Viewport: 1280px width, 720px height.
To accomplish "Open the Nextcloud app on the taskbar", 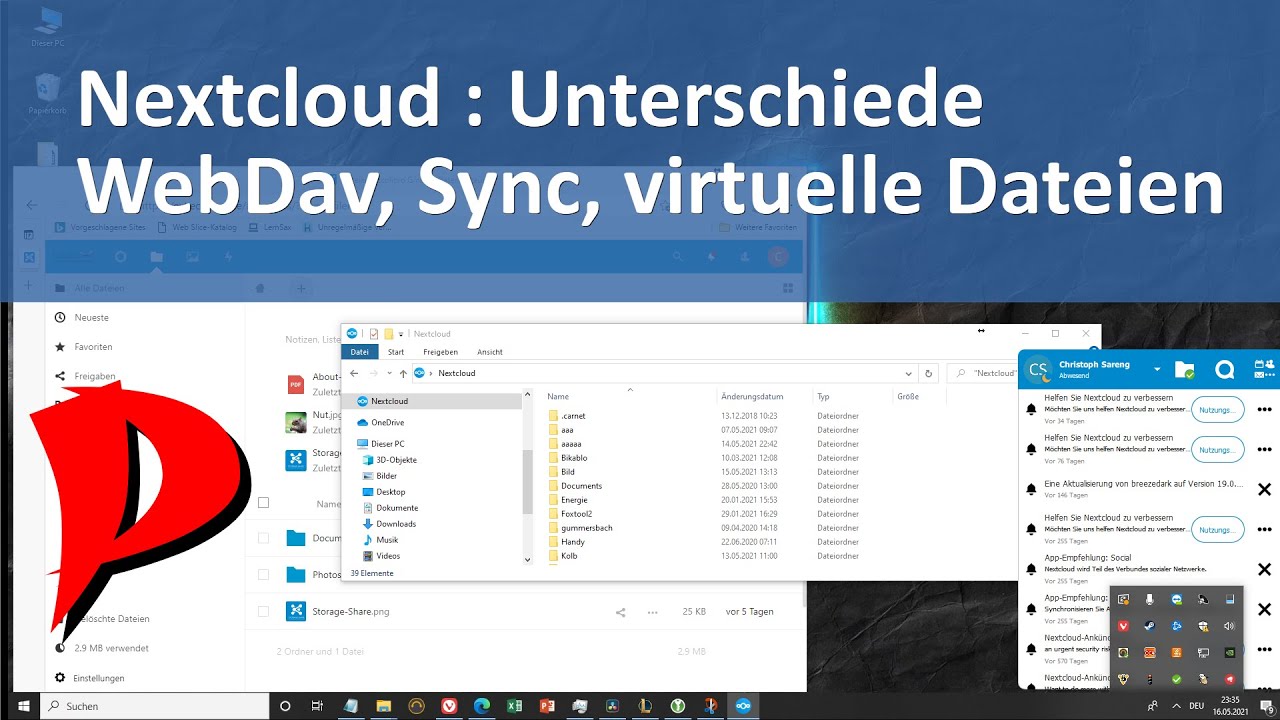I will [742, 706].
